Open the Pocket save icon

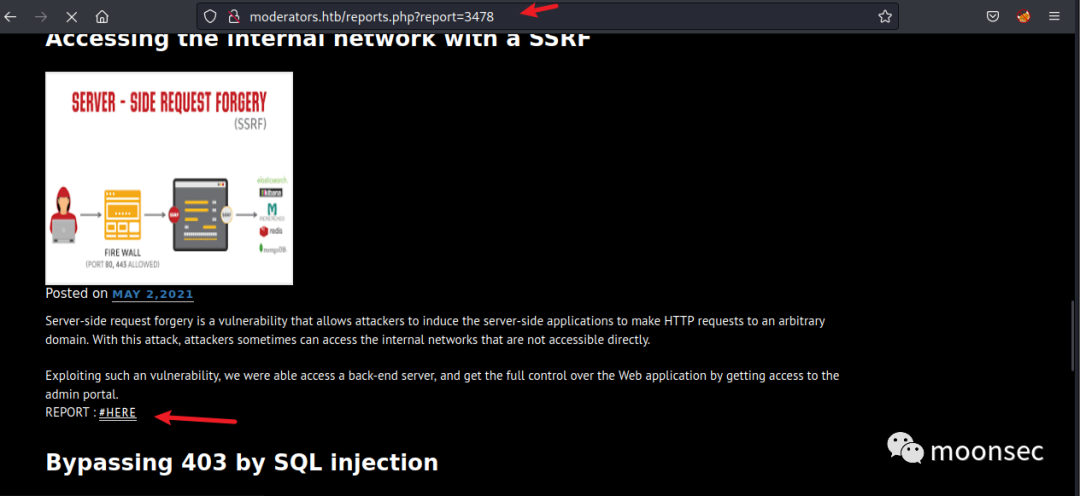pyautogui.click(x=993, y=17)
